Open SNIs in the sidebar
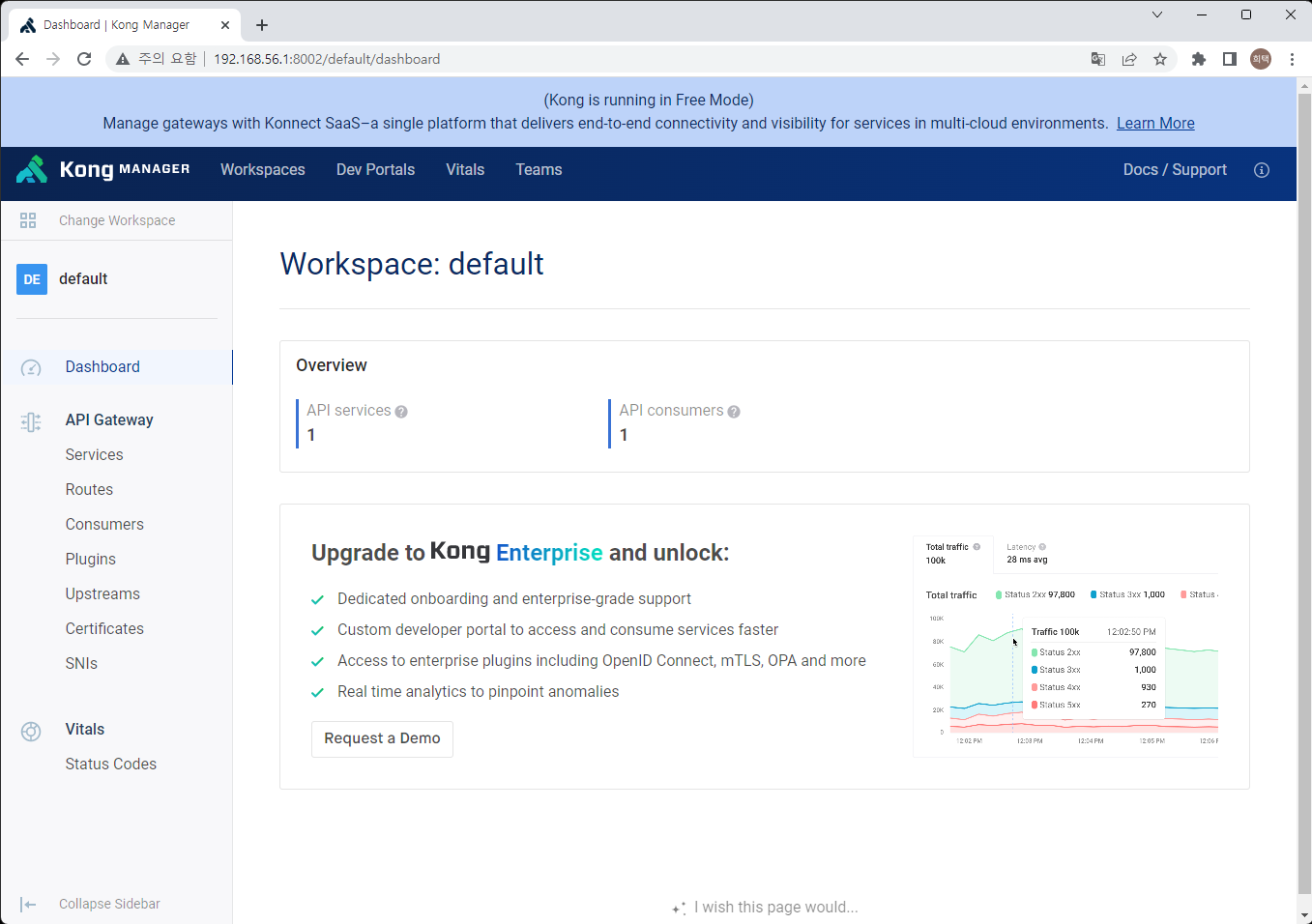 [x=81, y=663]
